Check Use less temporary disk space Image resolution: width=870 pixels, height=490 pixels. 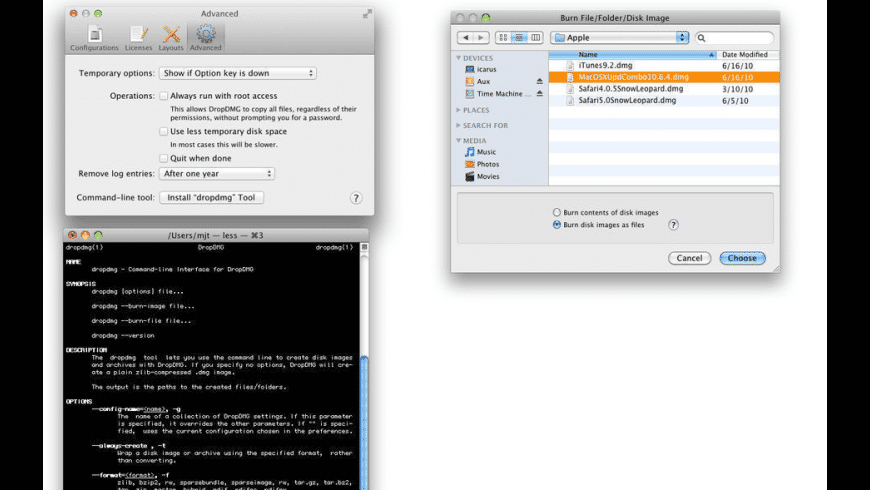pyautogui.click(x=164, y=132)
